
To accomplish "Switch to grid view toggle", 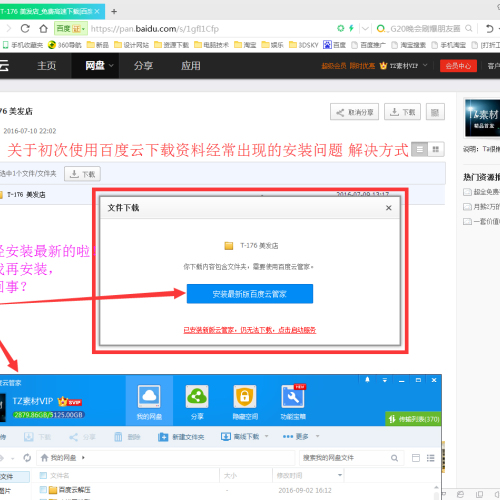I will click(x=436, y=149).
